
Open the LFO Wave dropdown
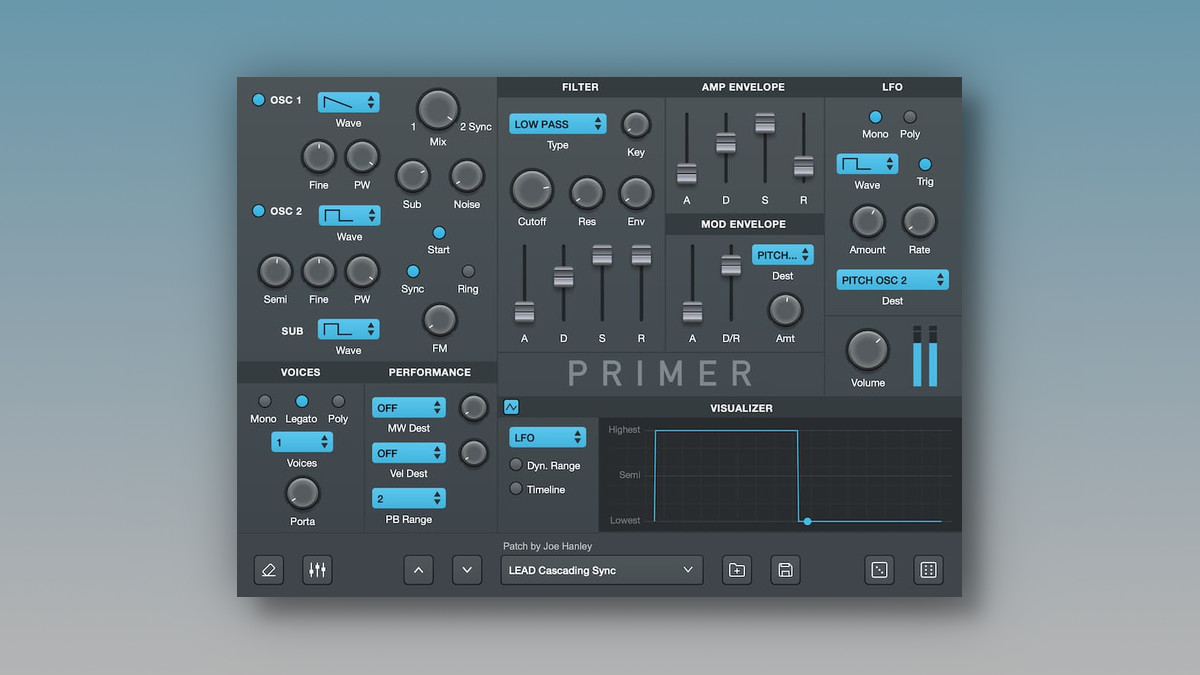coord(867,164)
